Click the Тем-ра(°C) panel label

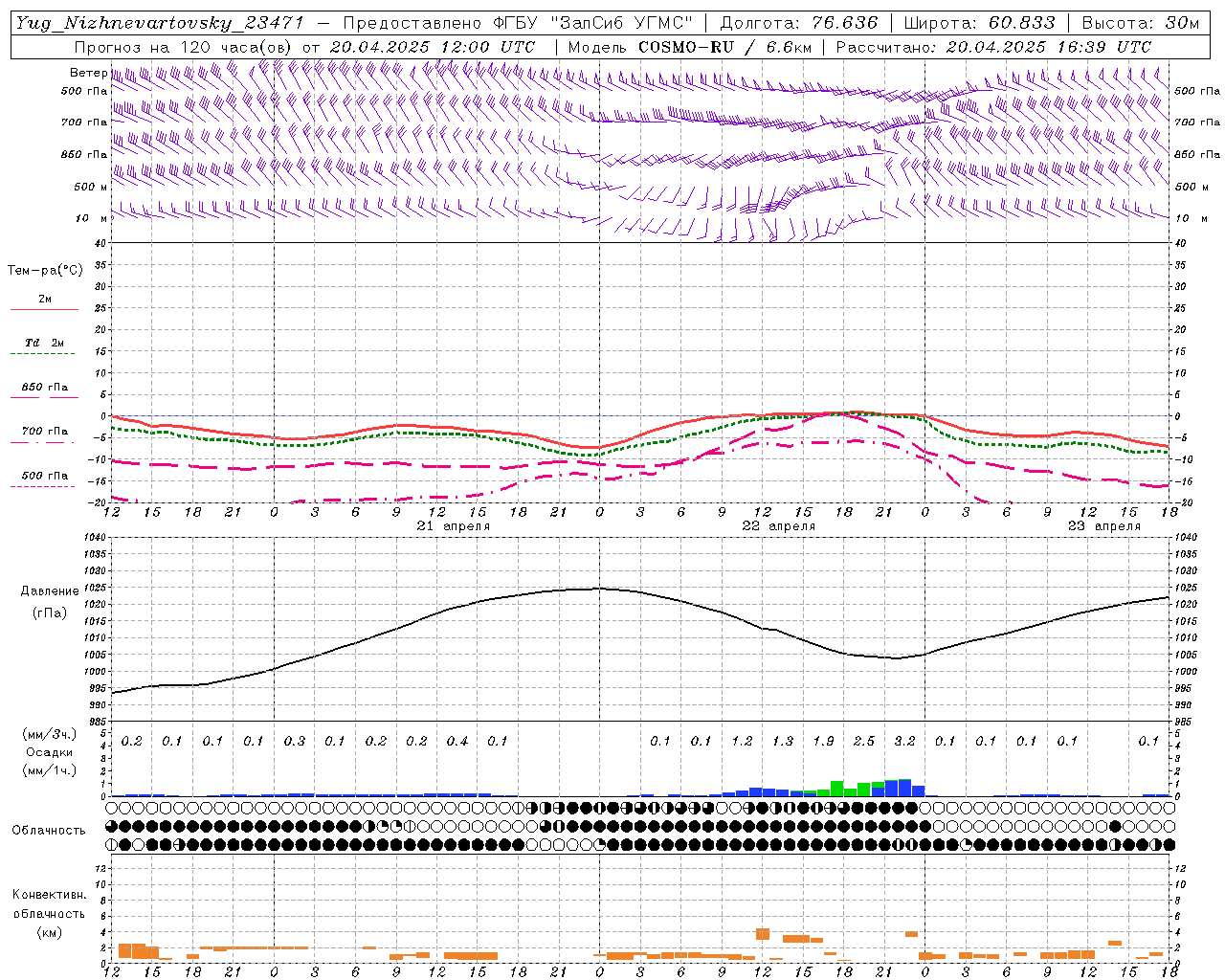[45, 271]
